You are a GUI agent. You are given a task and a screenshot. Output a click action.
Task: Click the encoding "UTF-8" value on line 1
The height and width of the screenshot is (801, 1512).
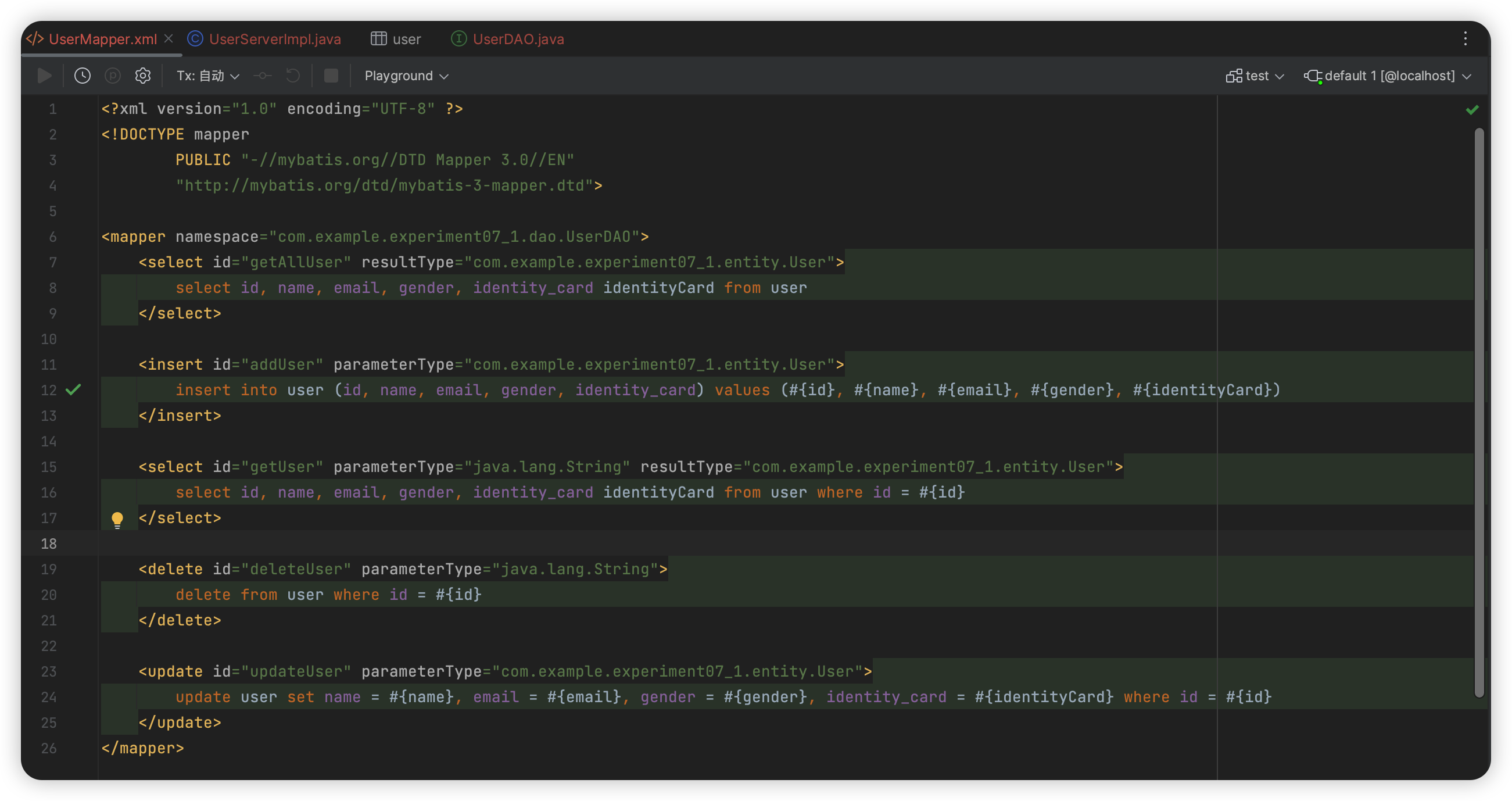coord(403,109)
